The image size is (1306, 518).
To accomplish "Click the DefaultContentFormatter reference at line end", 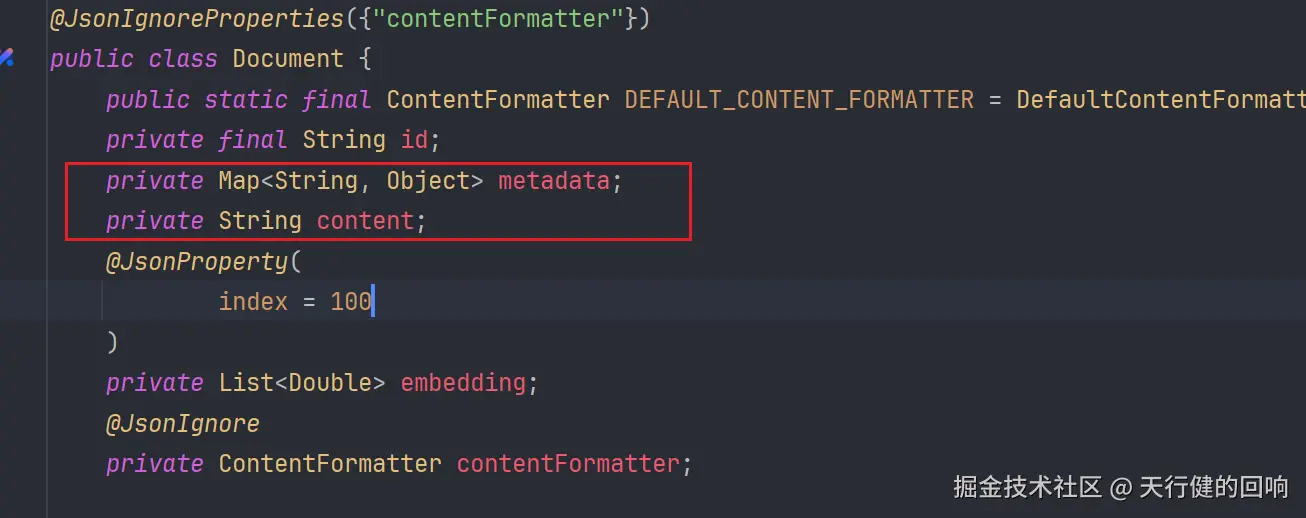I will point(1161,100).
